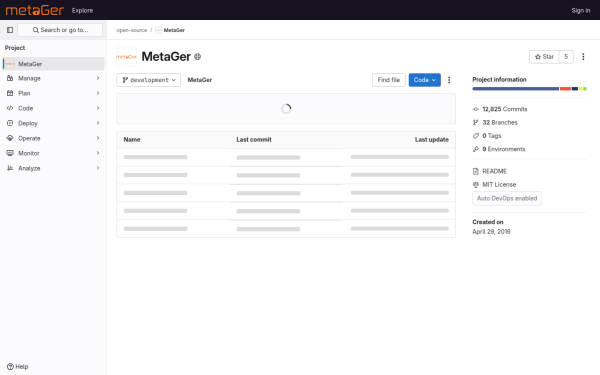Viewport: 600px width, 375px height.
Task: Expand the Operate section chevron
Action: coord(98,138)
